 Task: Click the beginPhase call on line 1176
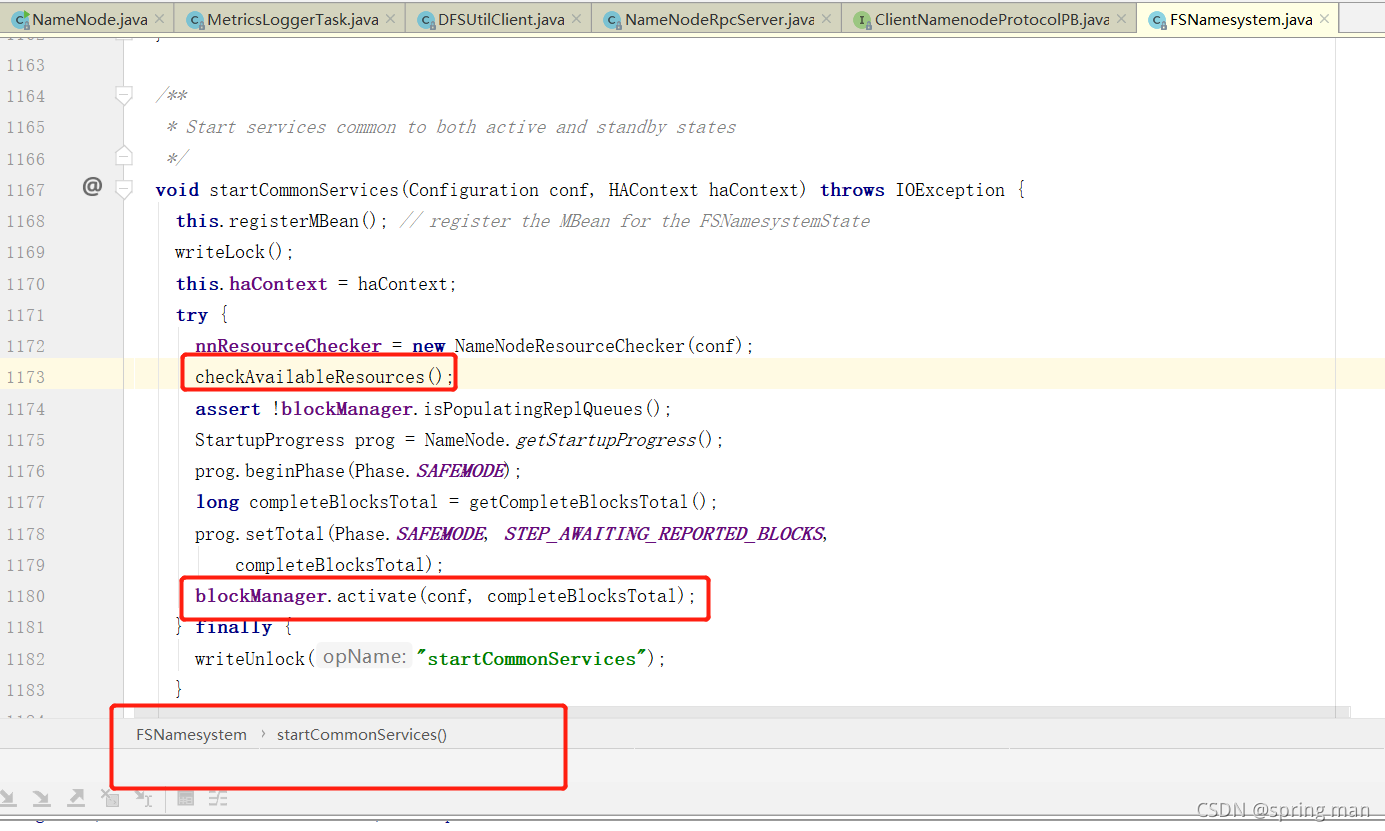click(x=295, y=471)
